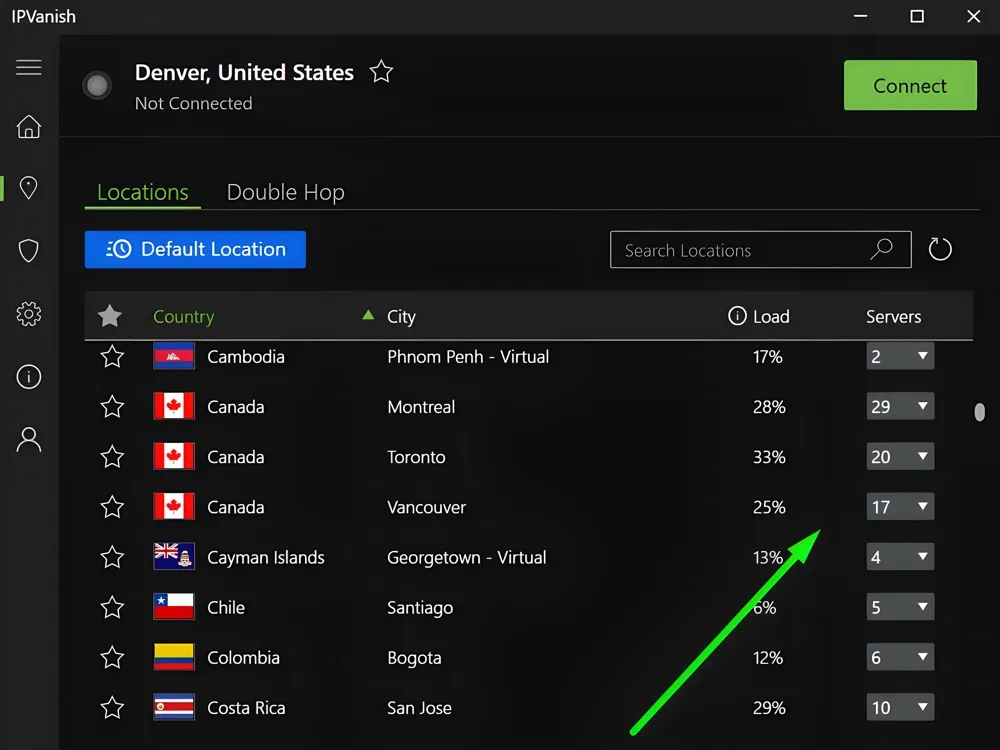Favorite the Cayman Islands row star

112,557
